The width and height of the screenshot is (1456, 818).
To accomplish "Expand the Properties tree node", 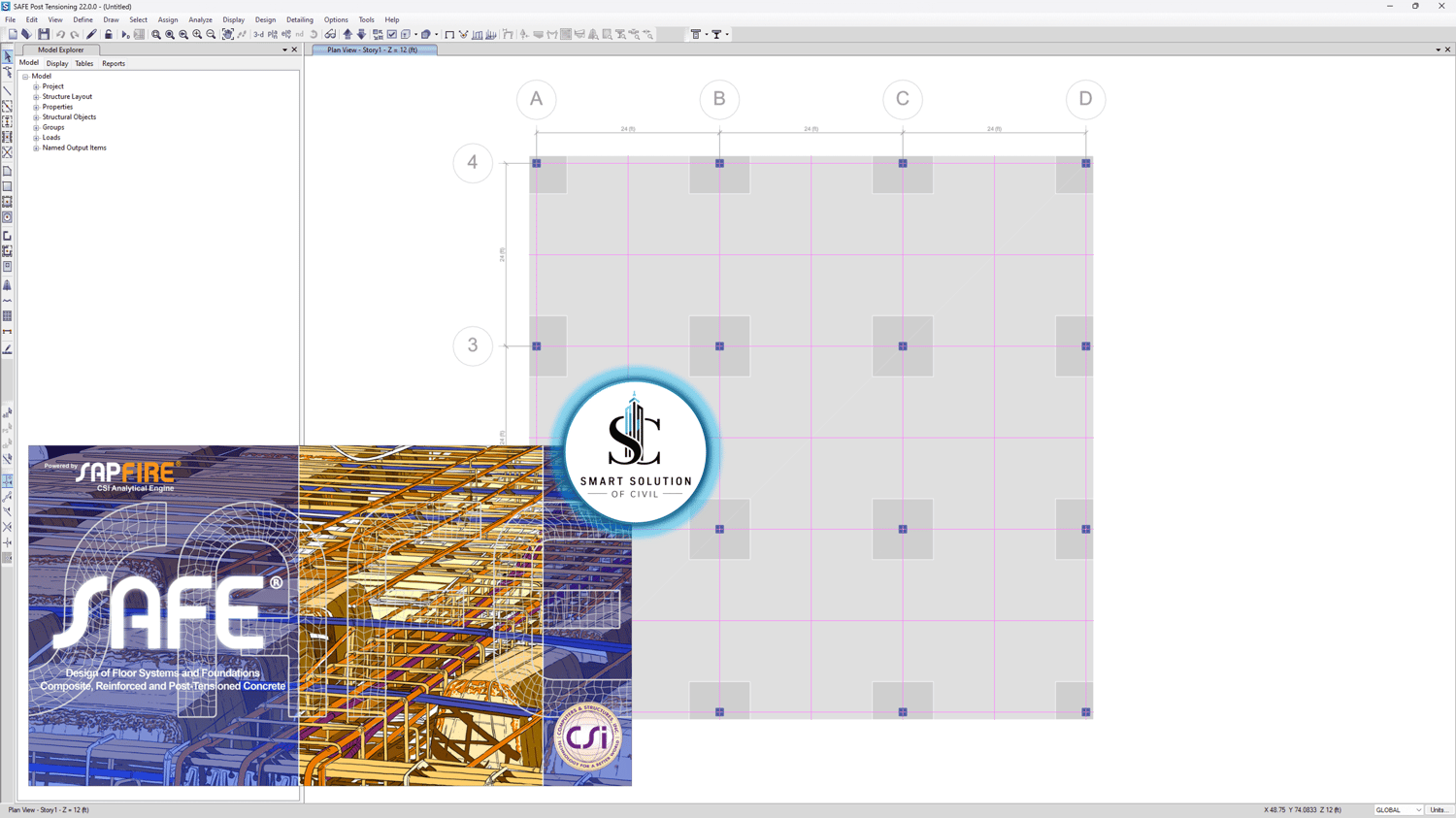I will coord(36,107).
